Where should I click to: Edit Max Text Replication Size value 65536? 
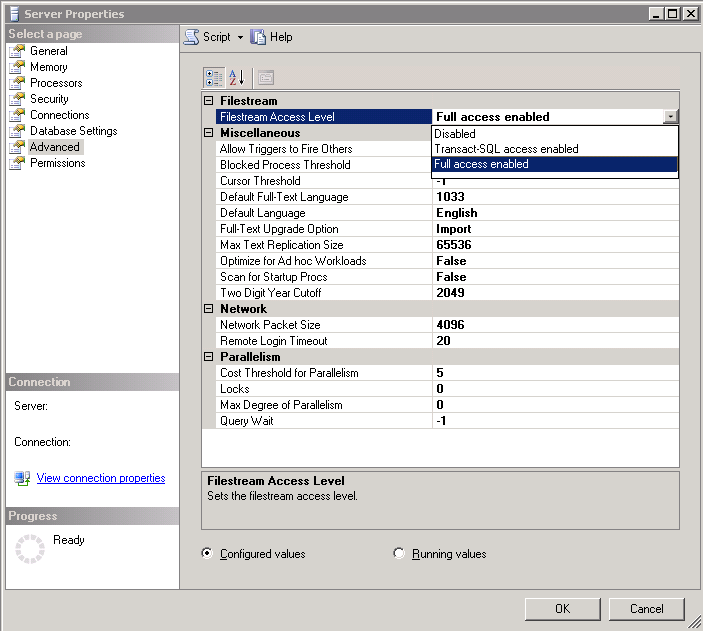(x=555, y=245)
